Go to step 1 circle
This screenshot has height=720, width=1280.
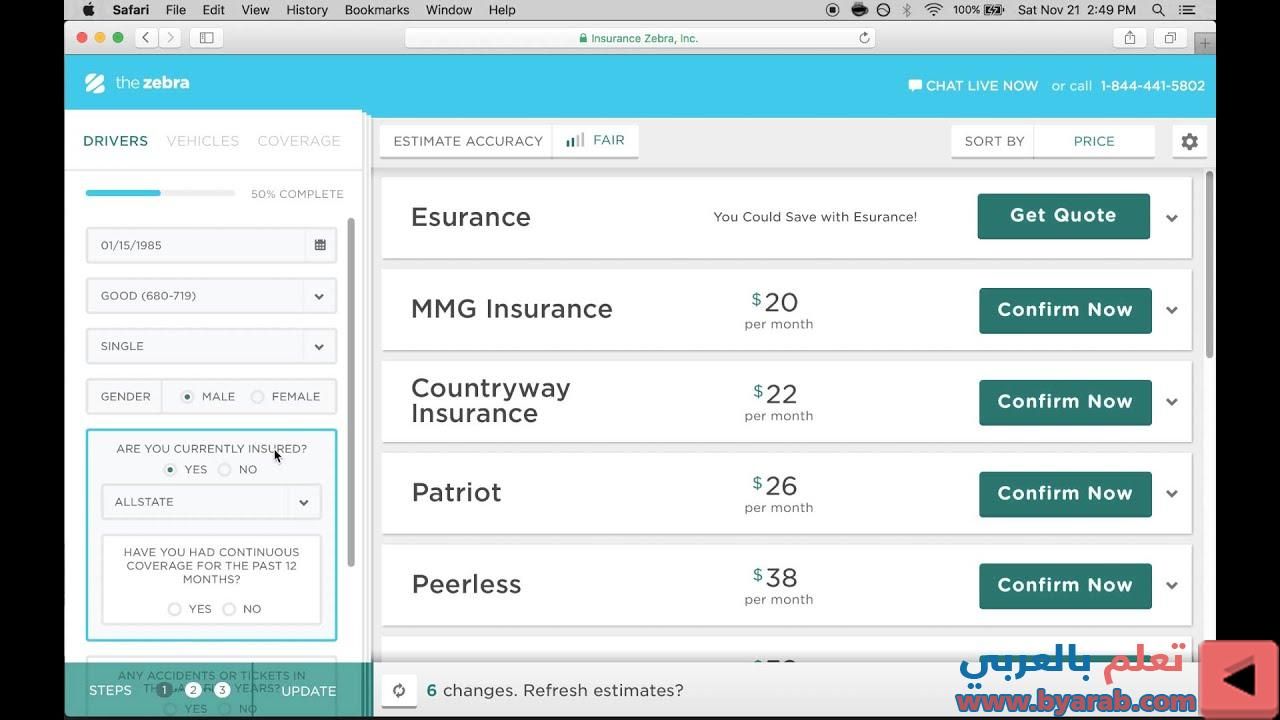click(x=164, y=690)
